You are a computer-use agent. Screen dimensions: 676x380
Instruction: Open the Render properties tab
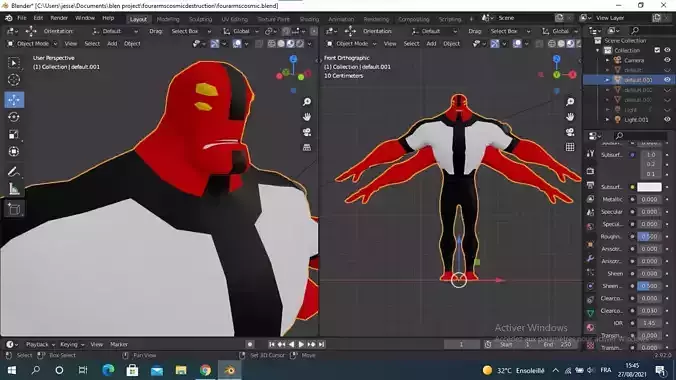click(590, 171)
